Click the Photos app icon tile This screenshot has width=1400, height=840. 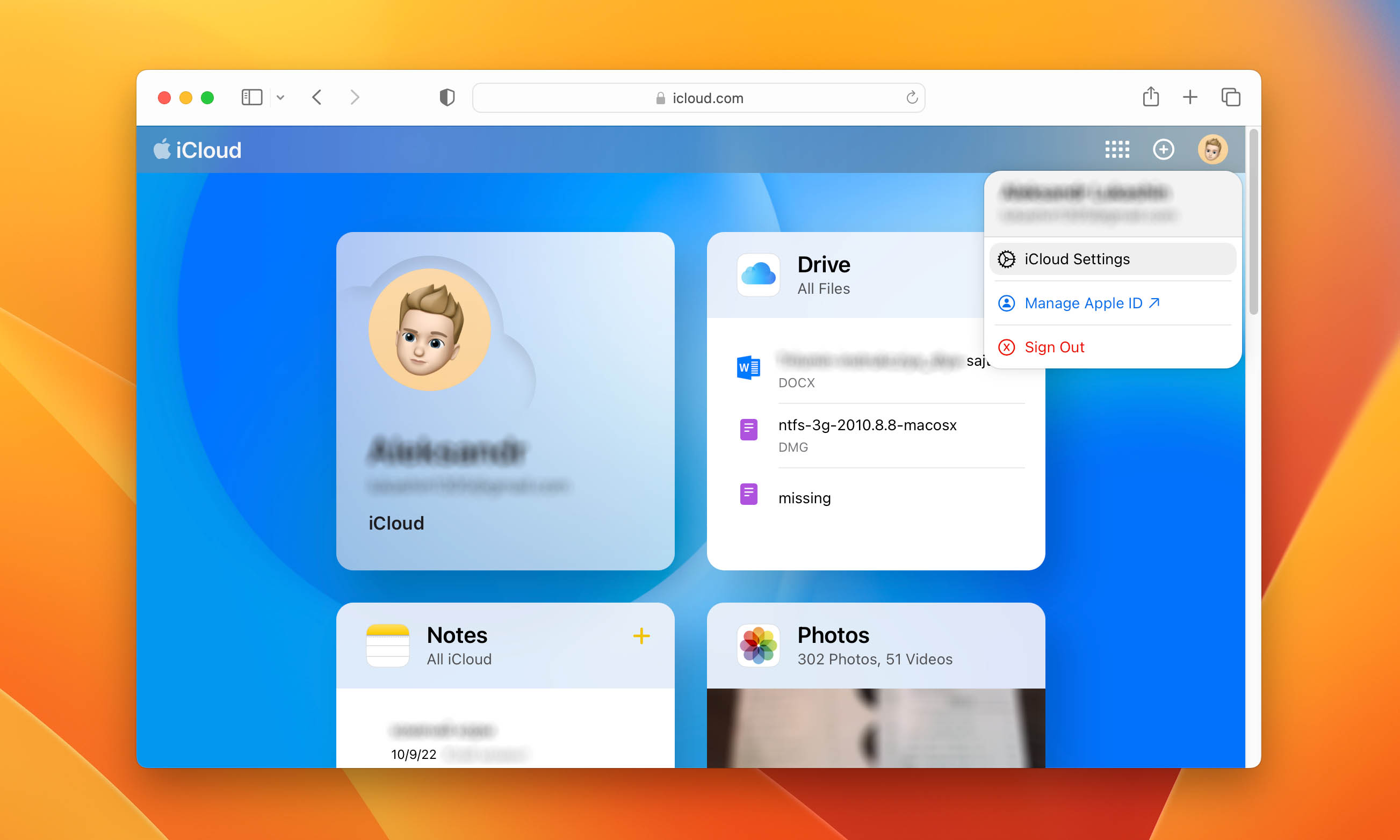click(x=758, y=645)
